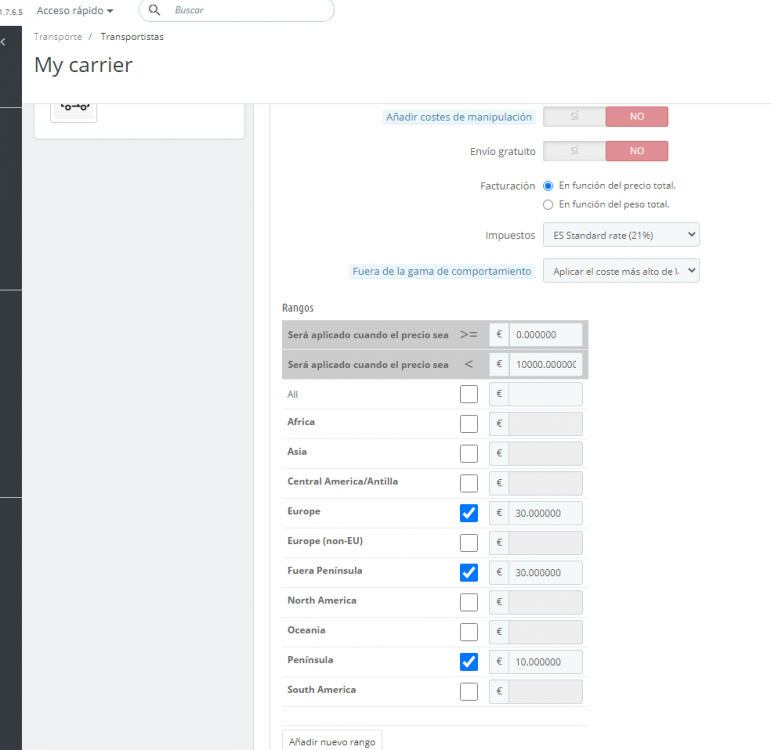Open the Impuestos tax dropdown
The image size is (771, 750).
(621, 235)
